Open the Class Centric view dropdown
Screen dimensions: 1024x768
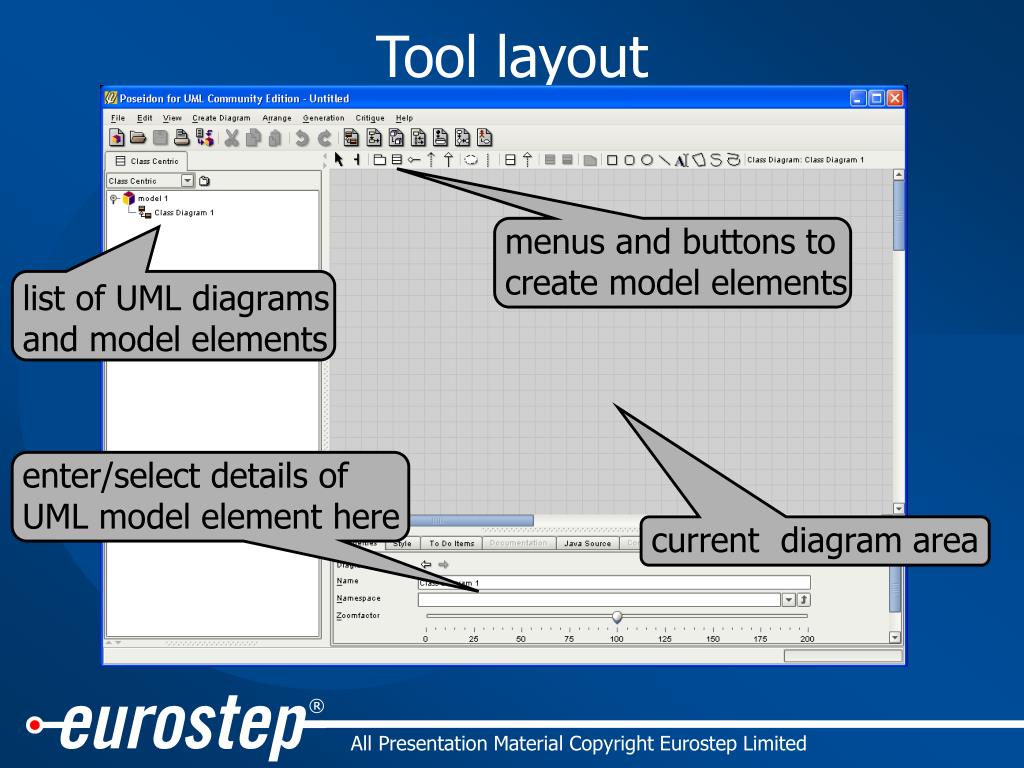pos(187,181)
